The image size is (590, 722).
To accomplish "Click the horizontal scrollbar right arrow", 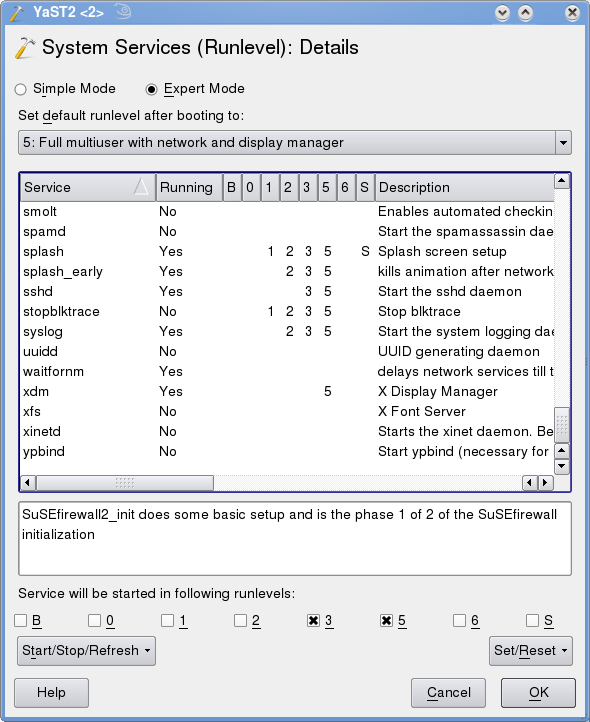I will [546, 483].
